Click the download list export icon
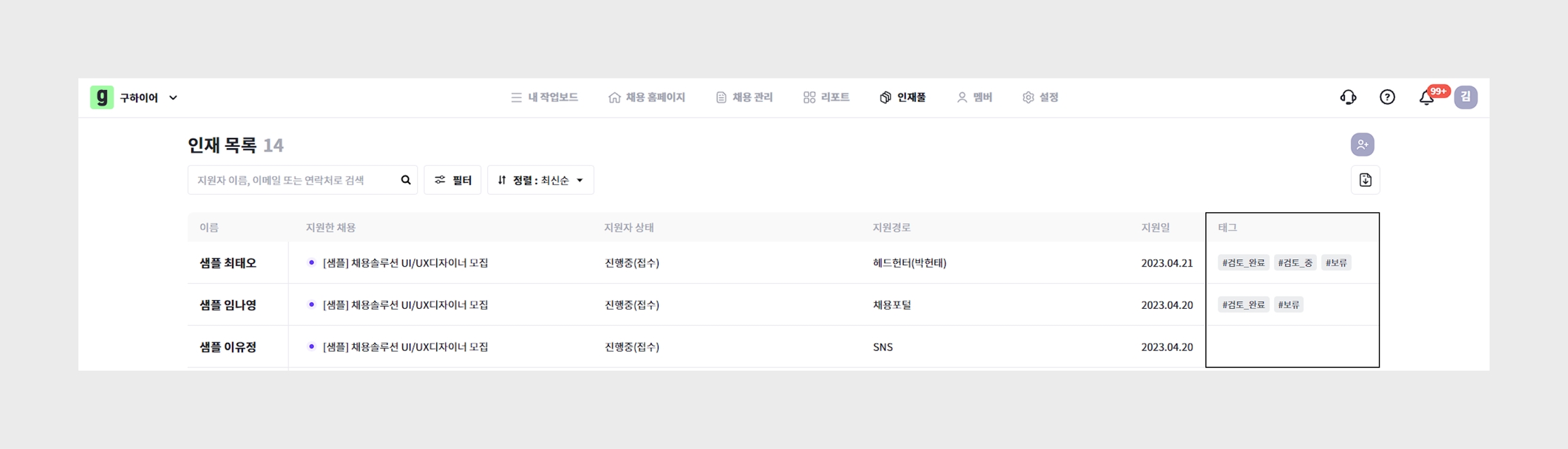Screen dimensions: 1568x449 pos(1365,180)
